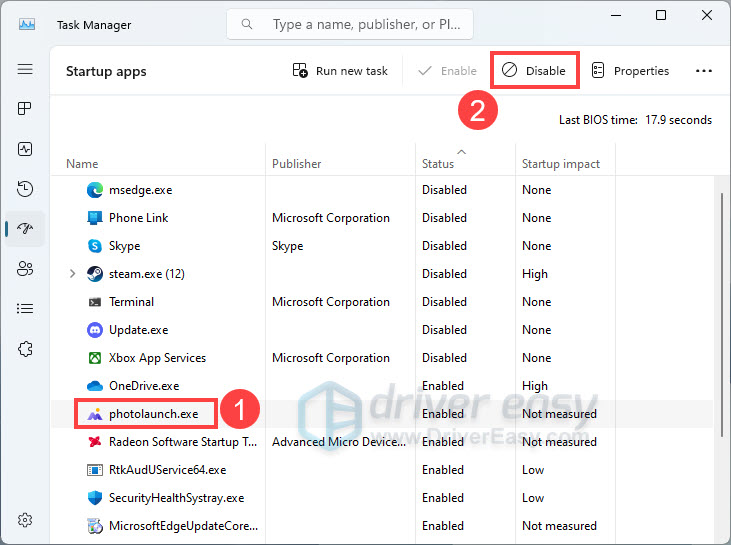Open Properties for selected app

pos(630,71)
